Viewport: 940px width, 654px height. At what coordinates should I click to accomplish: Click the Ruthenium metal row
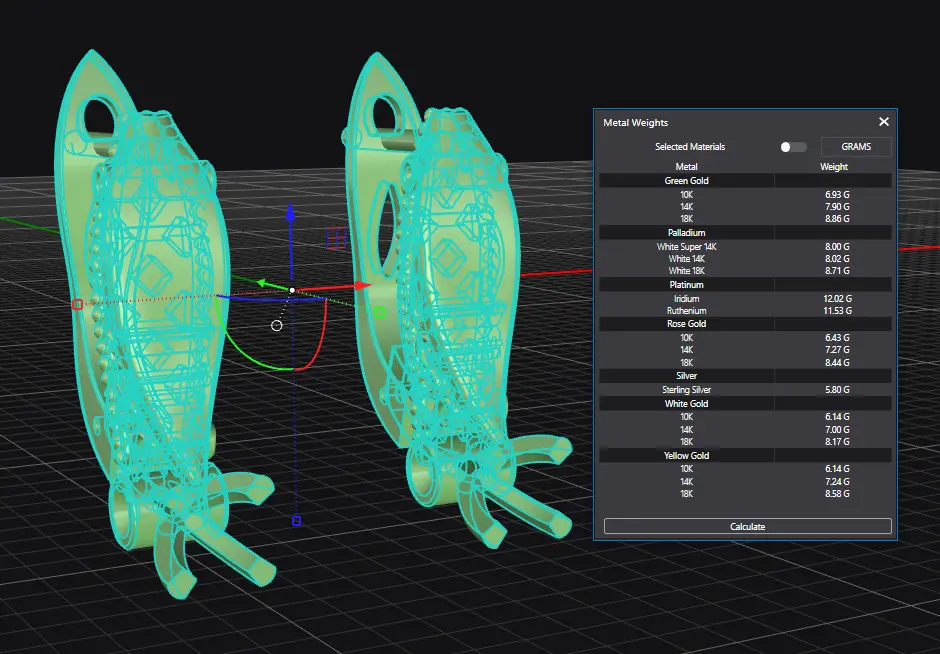(745, 311)
